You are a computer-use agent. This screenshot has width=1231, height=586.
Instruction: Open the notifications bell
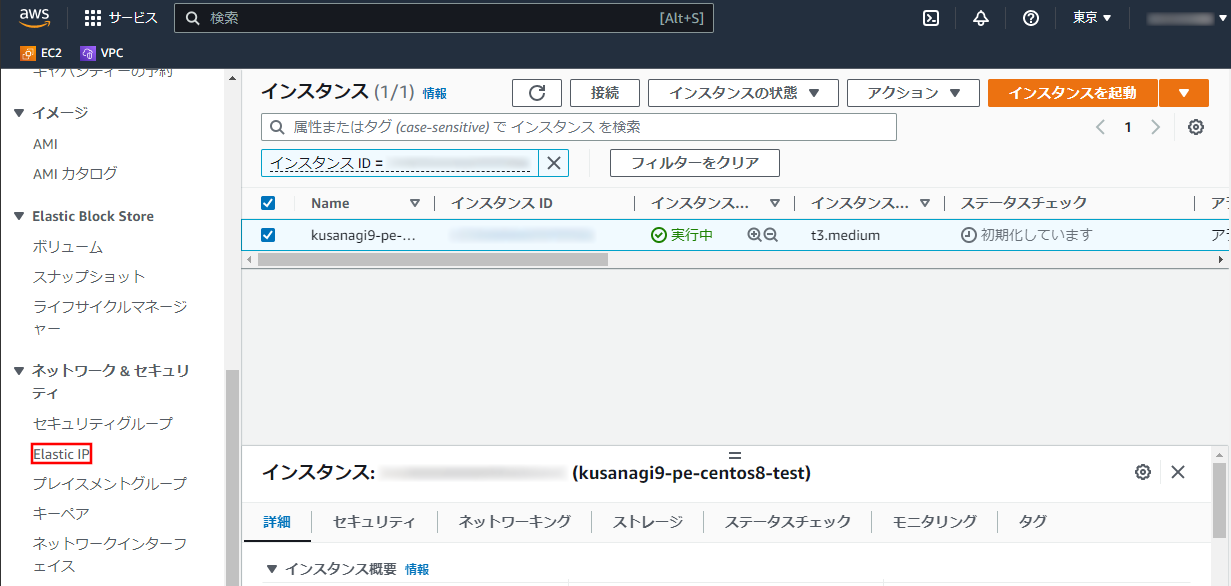(x=981, y=18)
